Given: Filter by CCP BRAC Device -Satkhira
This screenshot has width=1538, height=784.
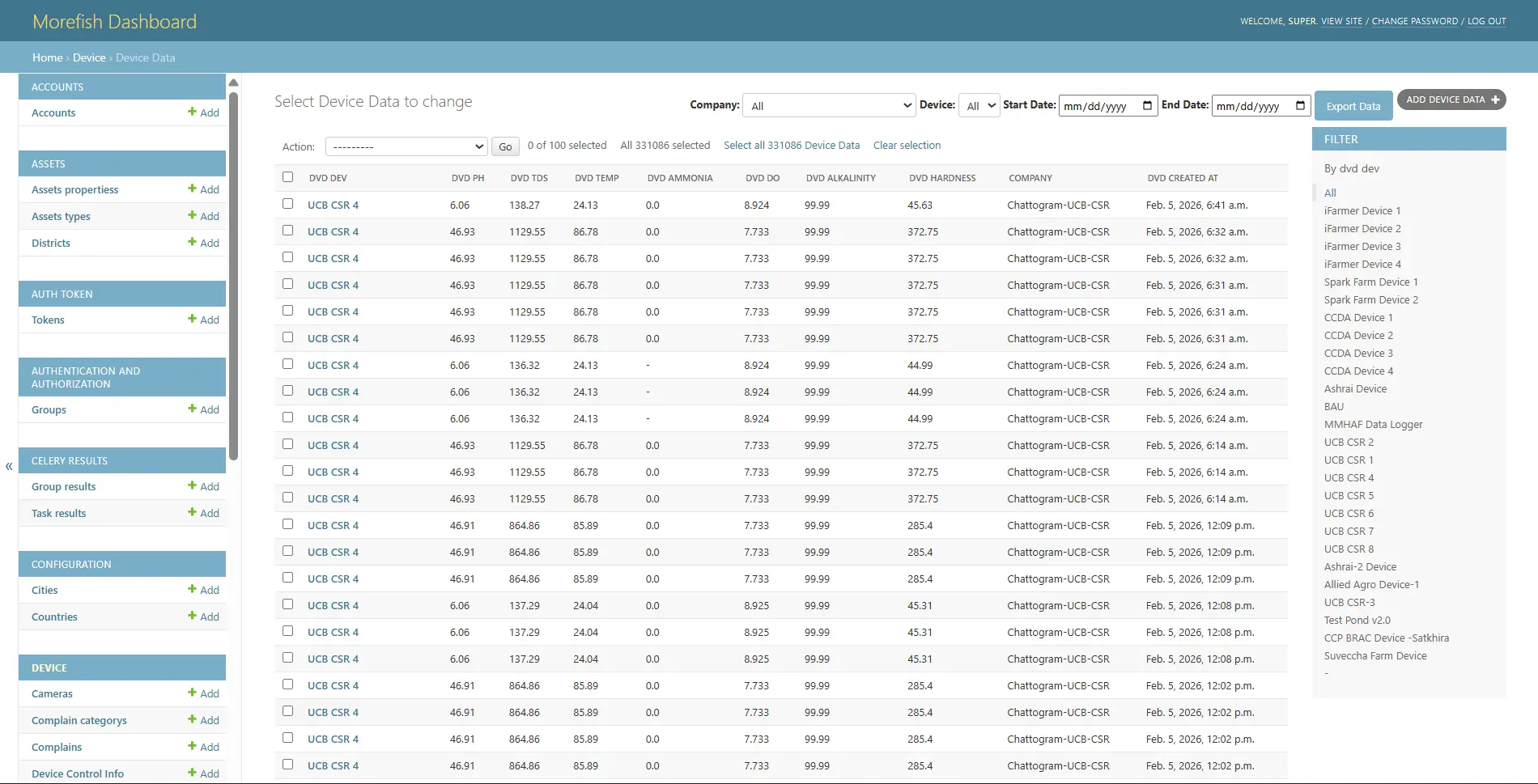Looking at the screenshot, I should pyautogui.click(x=1387, y=638).
